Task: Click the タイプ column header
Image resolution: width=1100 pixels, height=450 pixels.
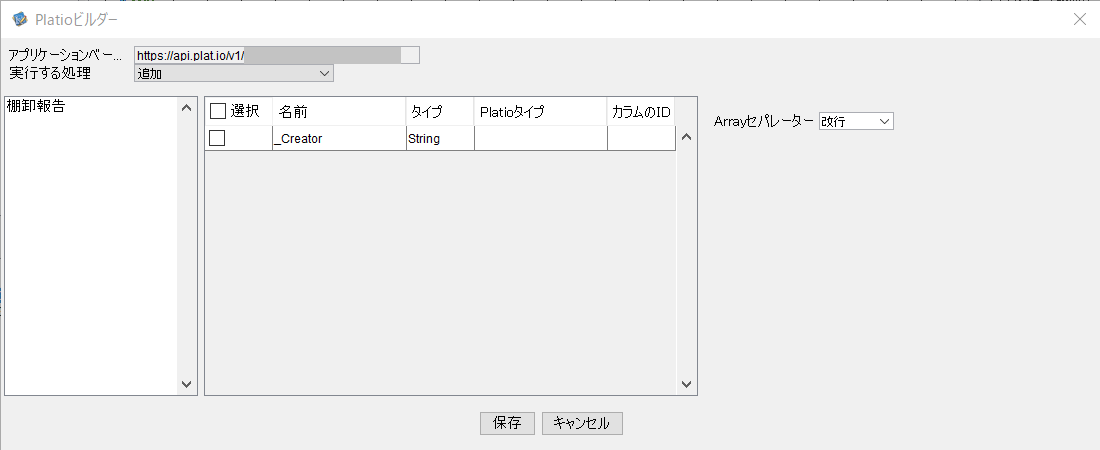Action: coord(441,112)
